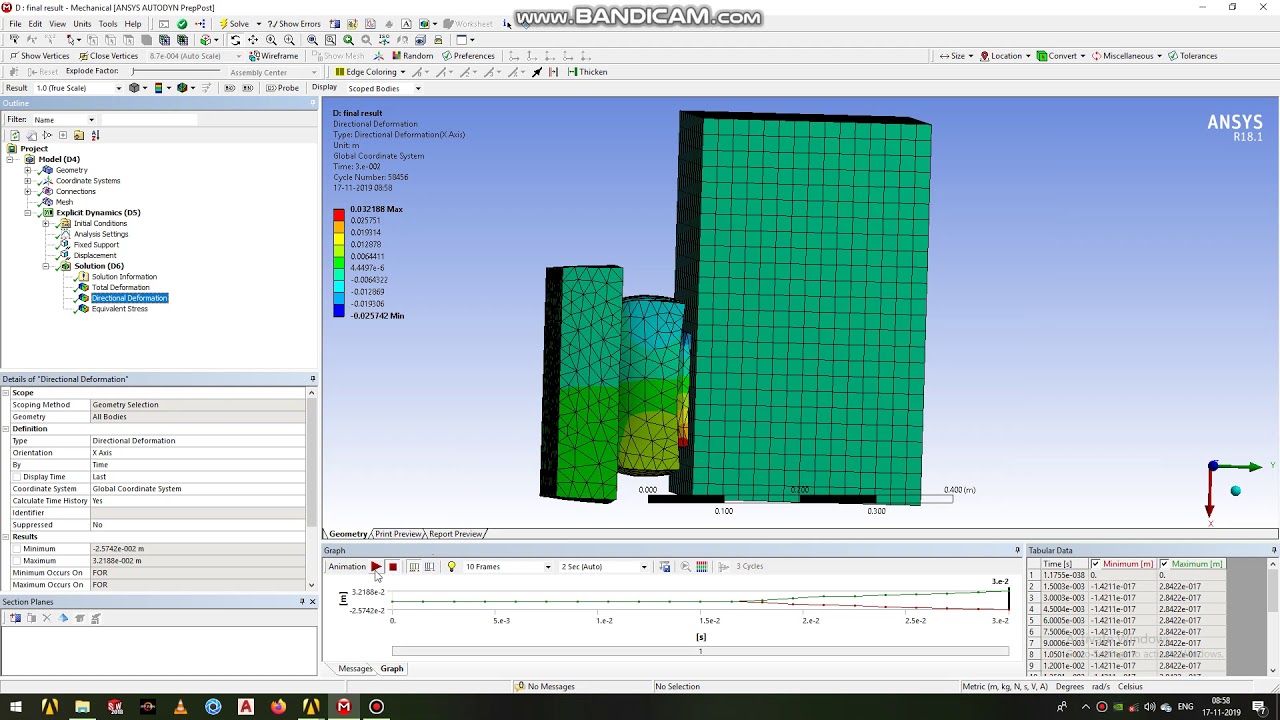Click the lightbulb update animation icon
Screen dimensions: 1280x720
(x=451, y=567)
